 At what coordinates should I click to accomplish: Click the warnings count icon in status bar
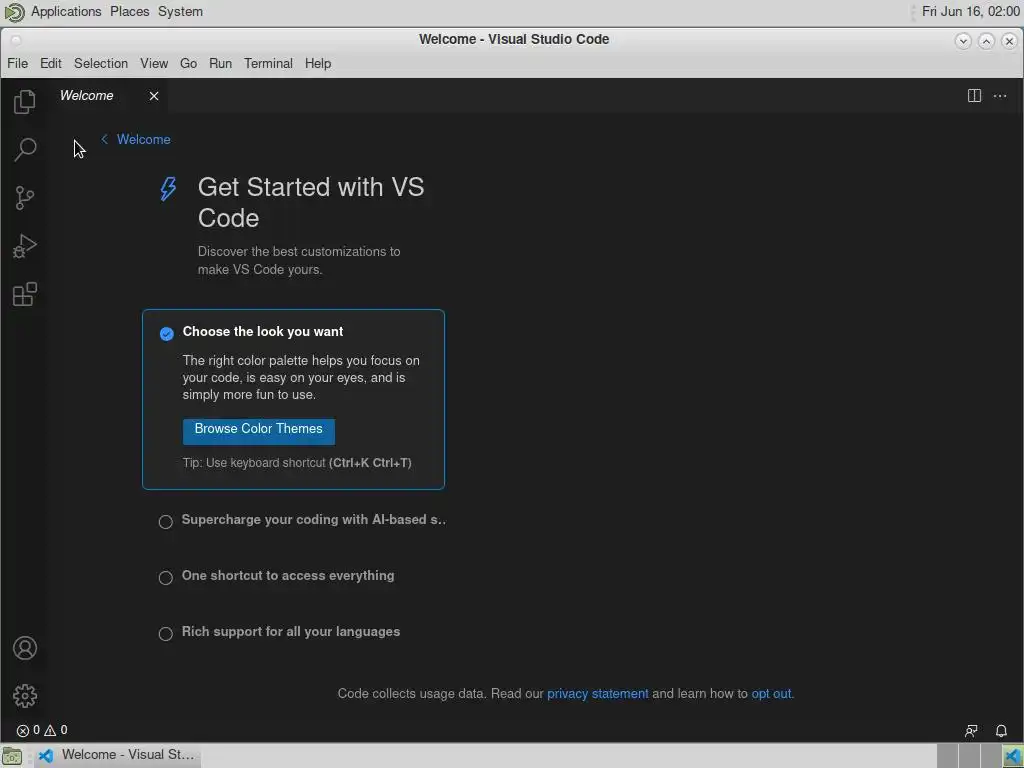point(50,730)
